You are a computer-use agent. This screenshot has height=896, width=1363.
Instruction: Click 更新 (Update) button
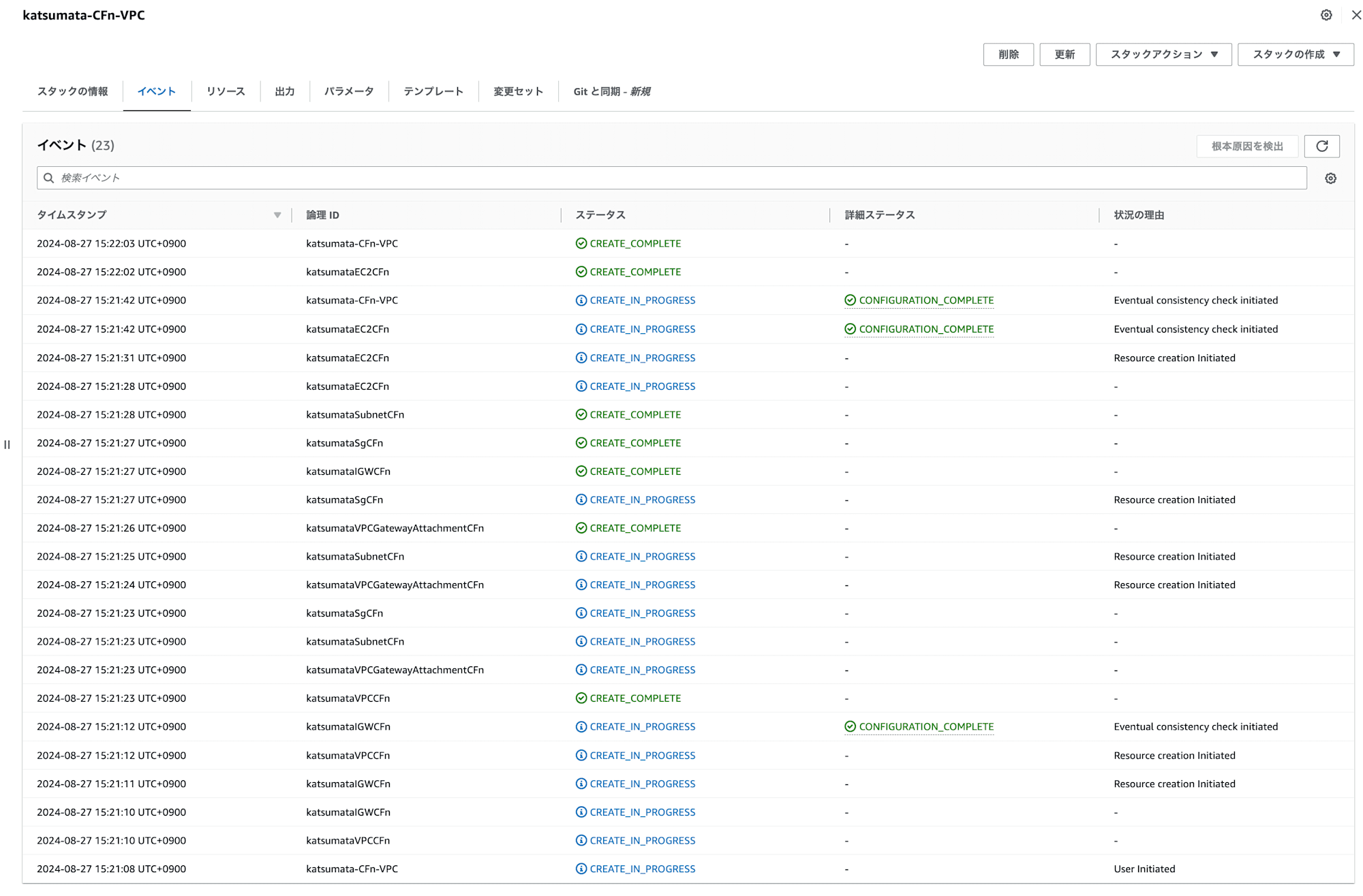1065,55
